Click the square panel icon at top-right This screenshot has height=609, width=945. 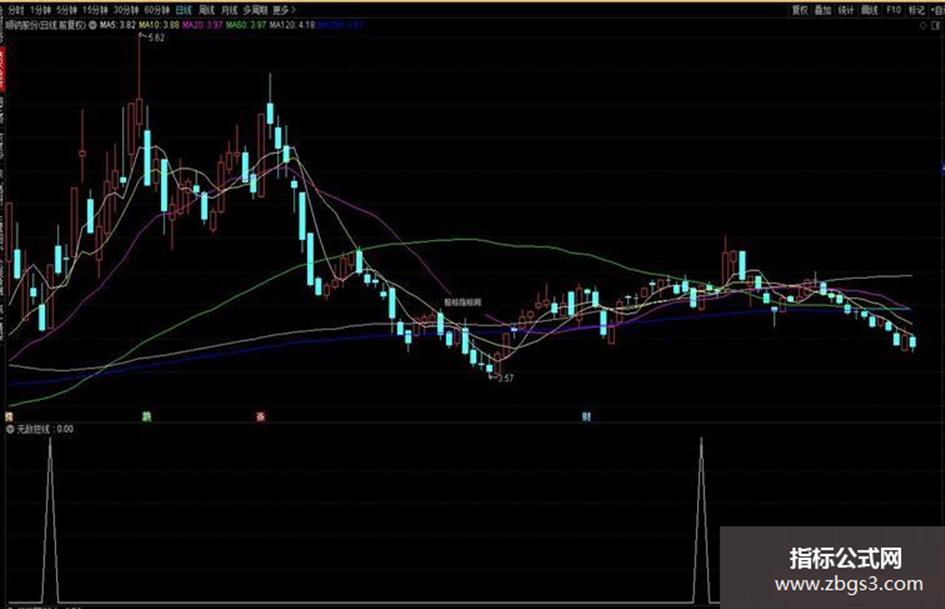[937, 26]
